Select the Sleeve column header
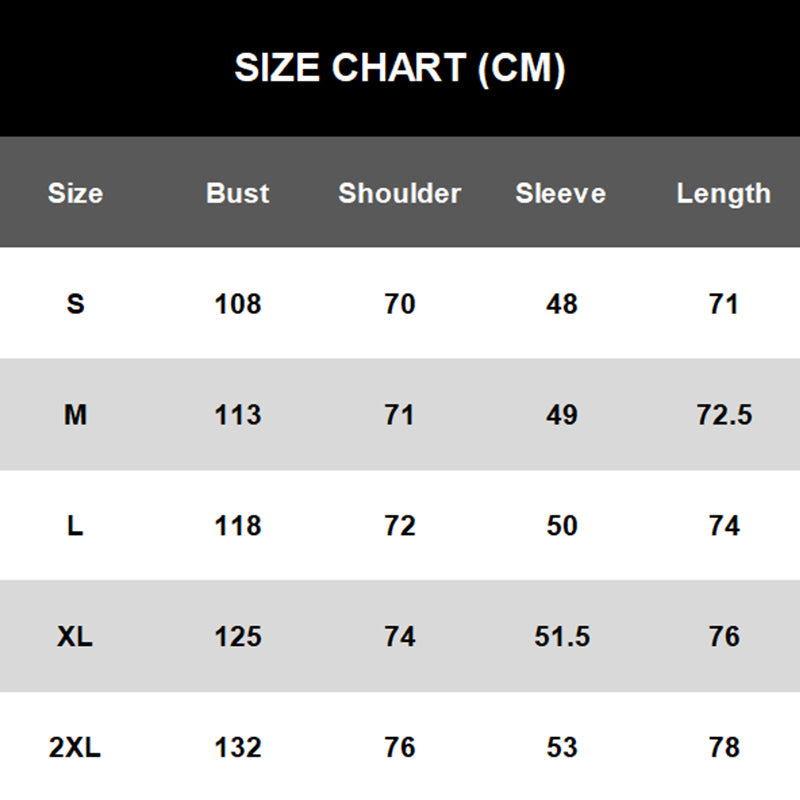 tap(561, 193)
